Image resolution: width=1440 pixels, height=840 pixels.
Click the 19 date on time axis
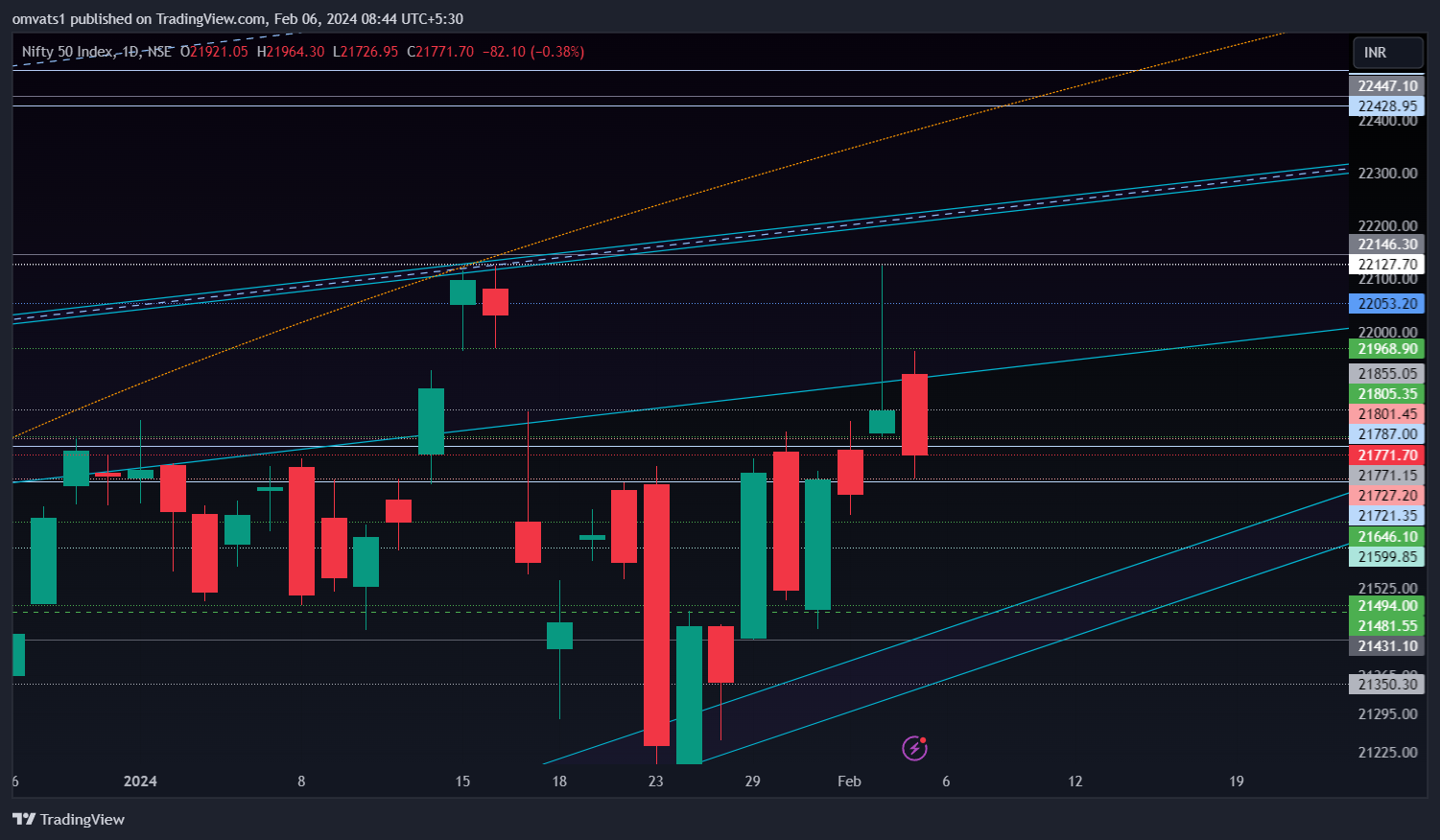tap(1236, 782)
